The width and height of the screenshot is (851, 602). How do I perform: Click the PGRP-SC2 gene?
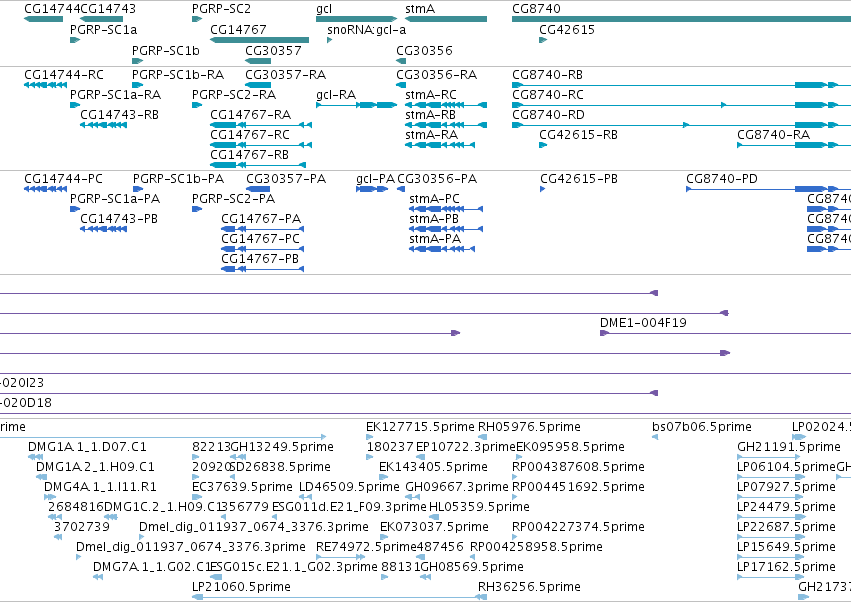coord(197,20)
